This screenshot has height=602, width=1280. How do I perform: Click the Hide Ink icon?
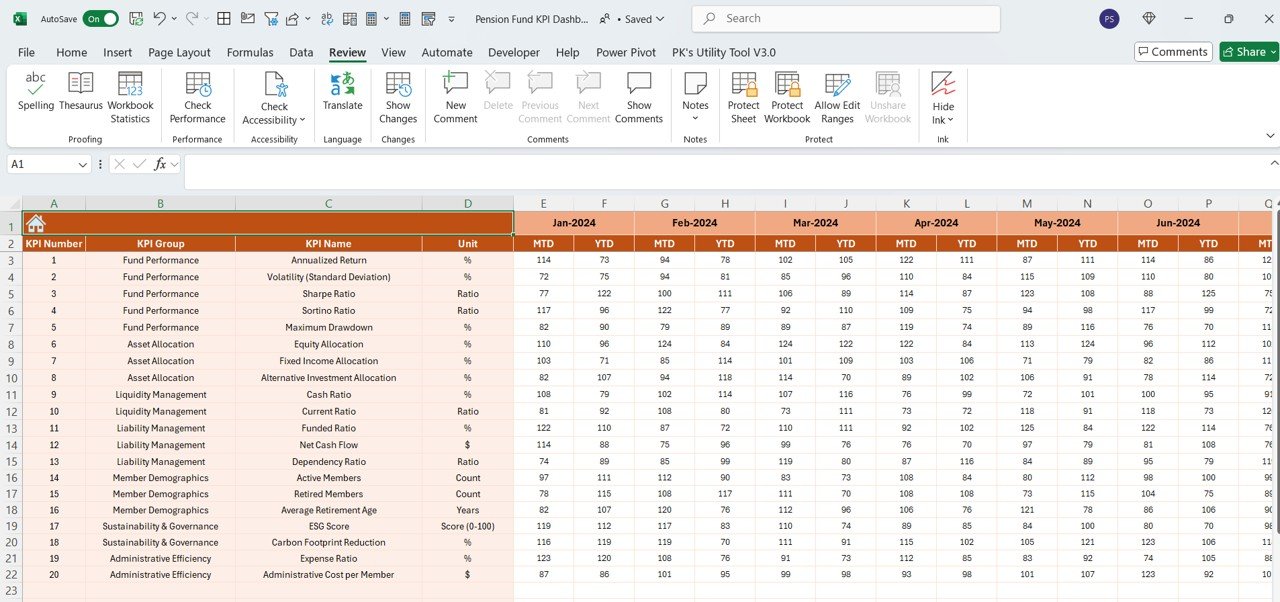tap(943, 84)
